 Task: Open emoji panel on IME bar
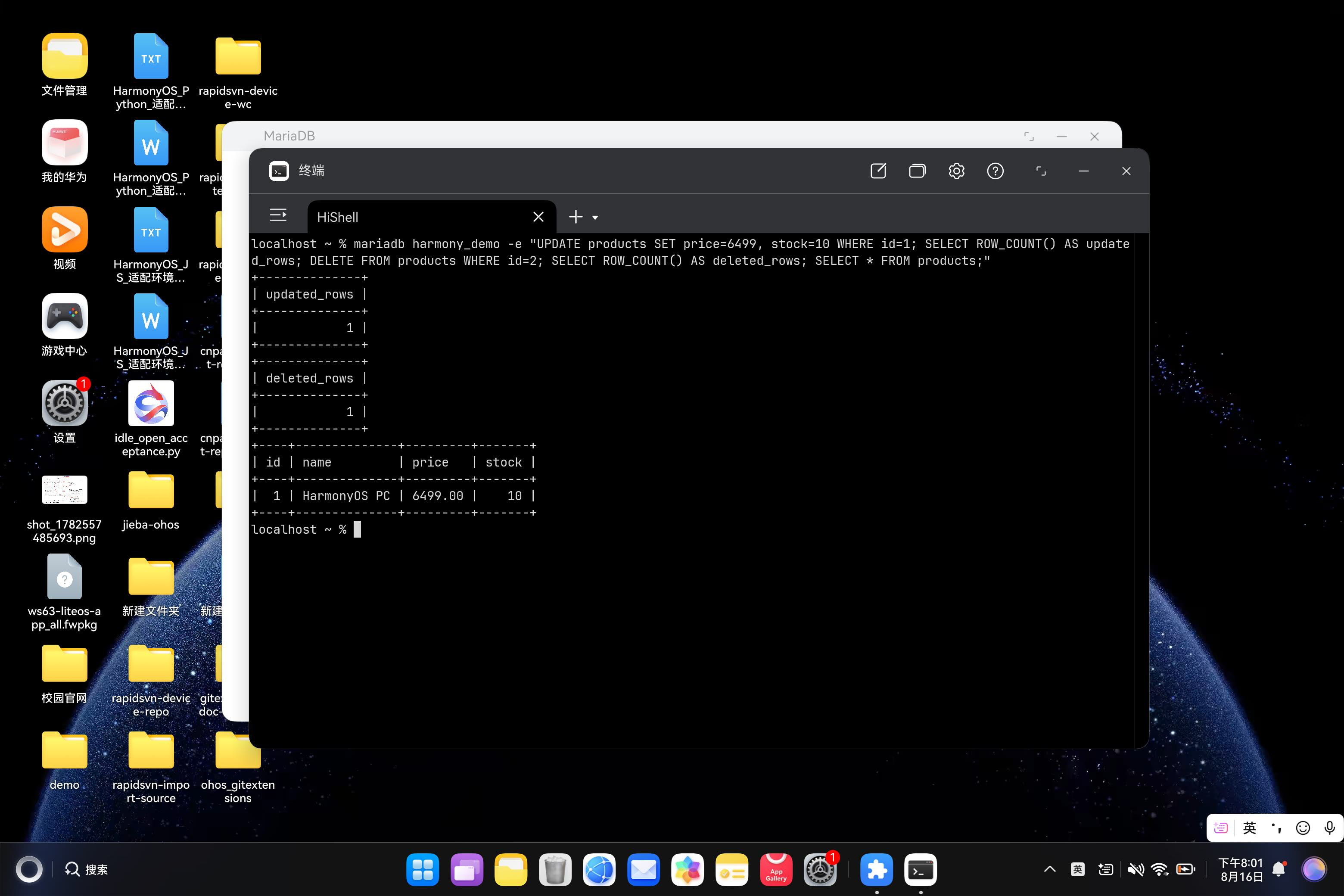tap(1303, 828)
